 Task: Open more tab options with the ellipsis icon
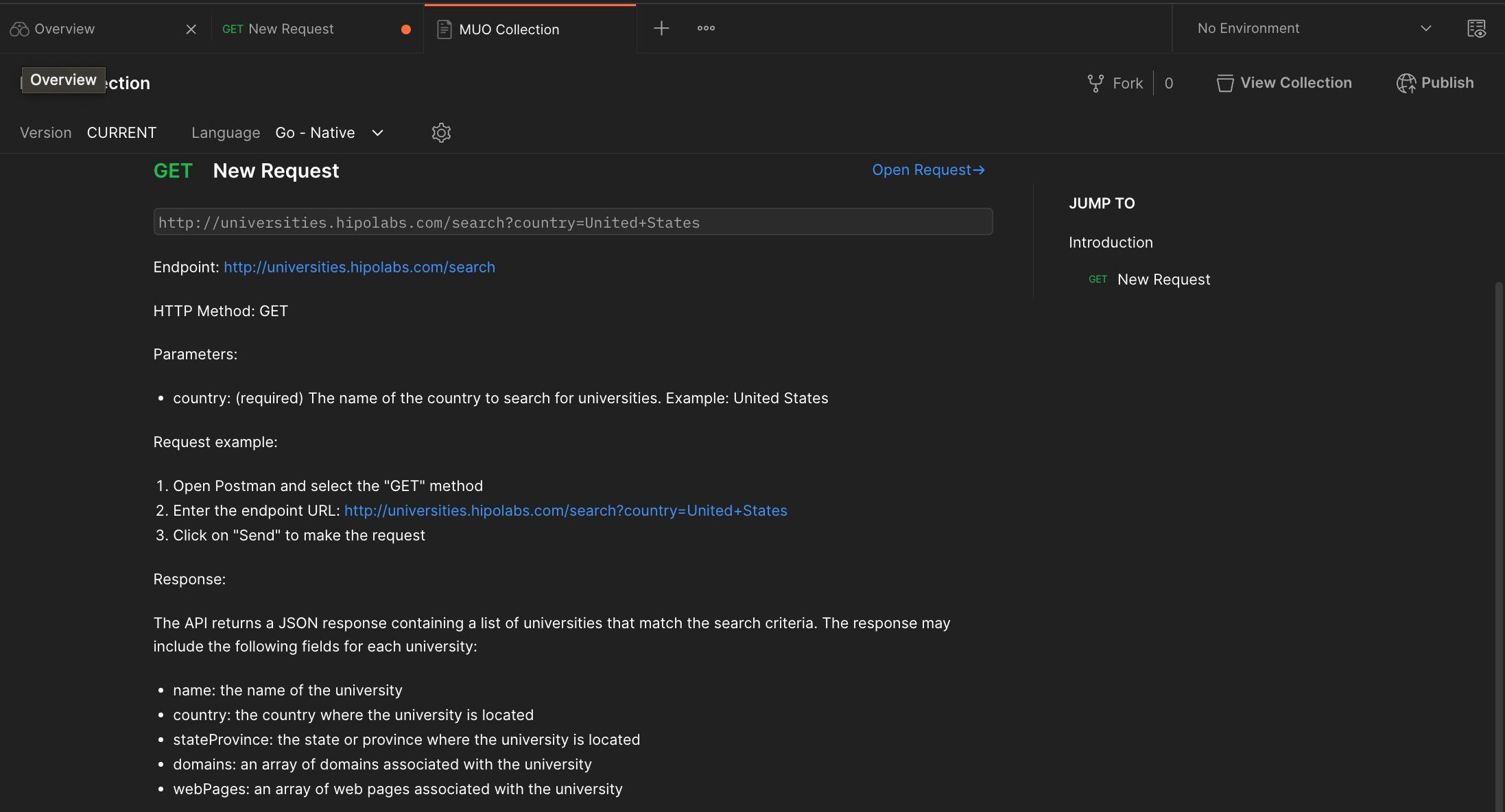point(706,28)
